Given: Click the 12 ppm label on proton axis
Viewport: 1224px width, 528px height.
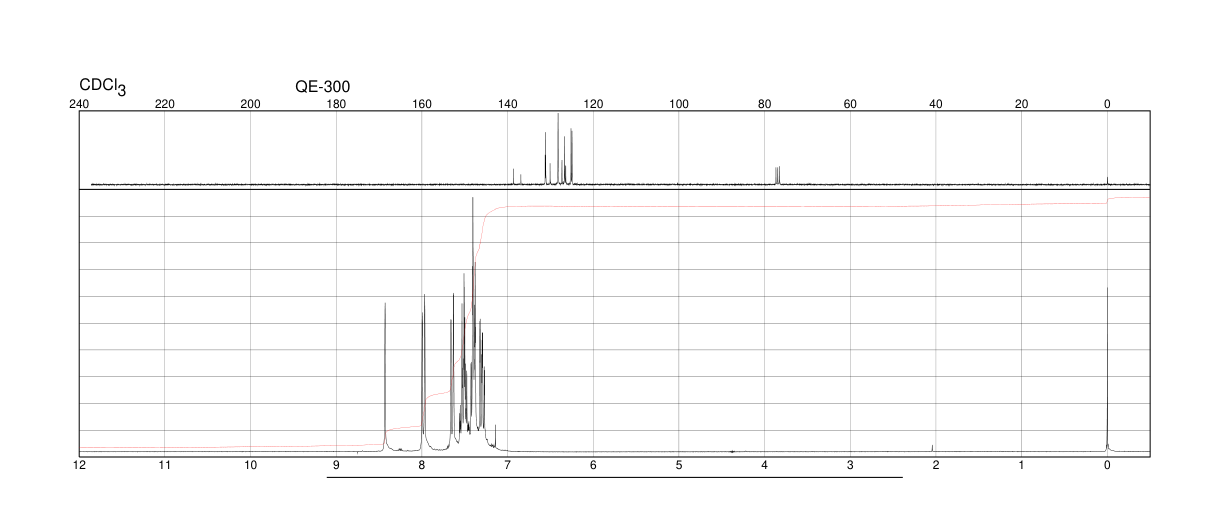Looking at the screenshot, I should 79,465.
